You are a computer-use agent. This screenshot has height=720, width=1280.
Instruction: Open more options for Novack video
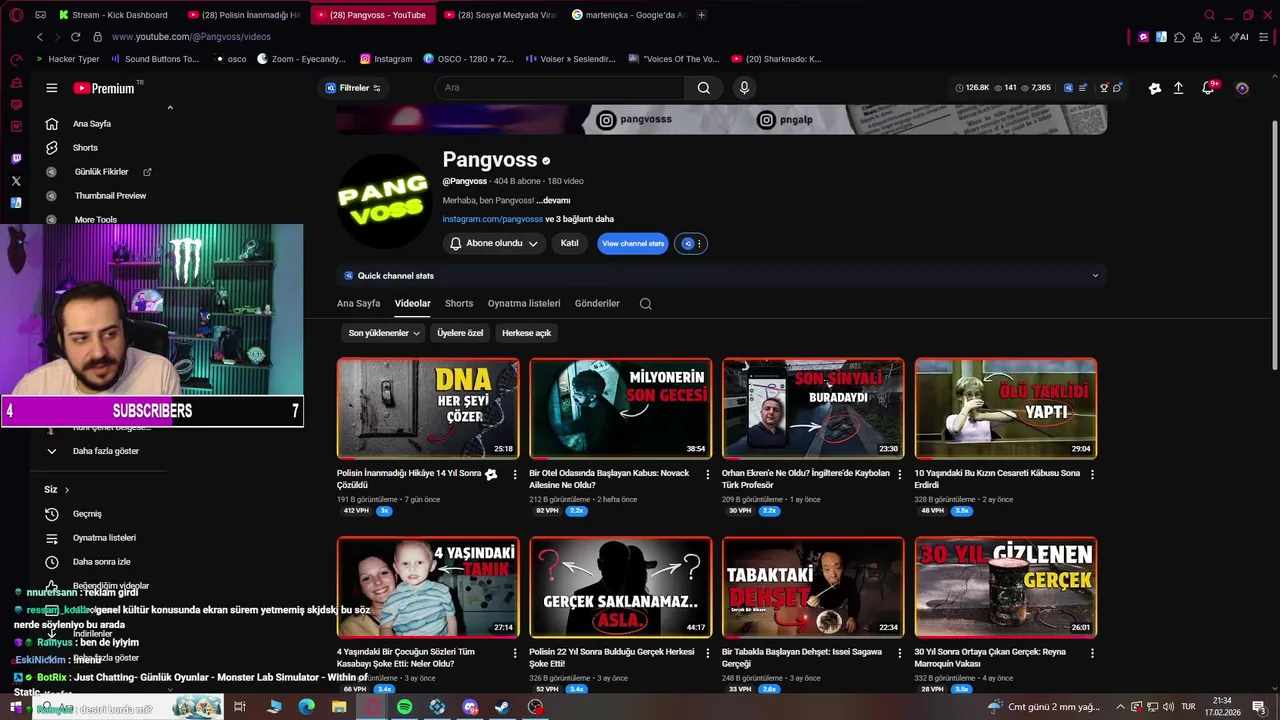pos(708,474)
